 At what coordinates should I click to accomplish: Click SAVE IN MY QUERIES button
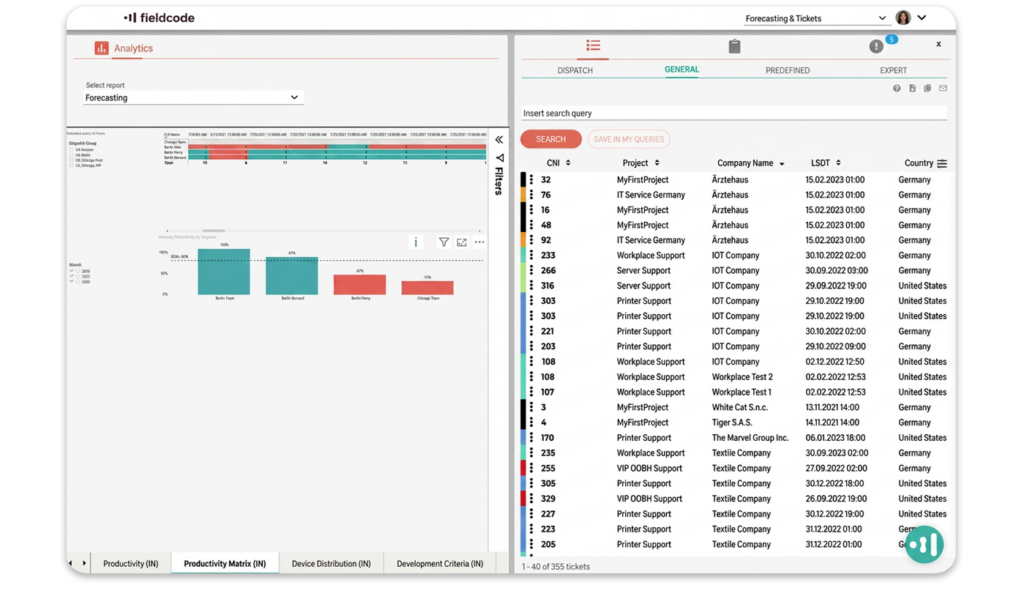click(629, 139)
